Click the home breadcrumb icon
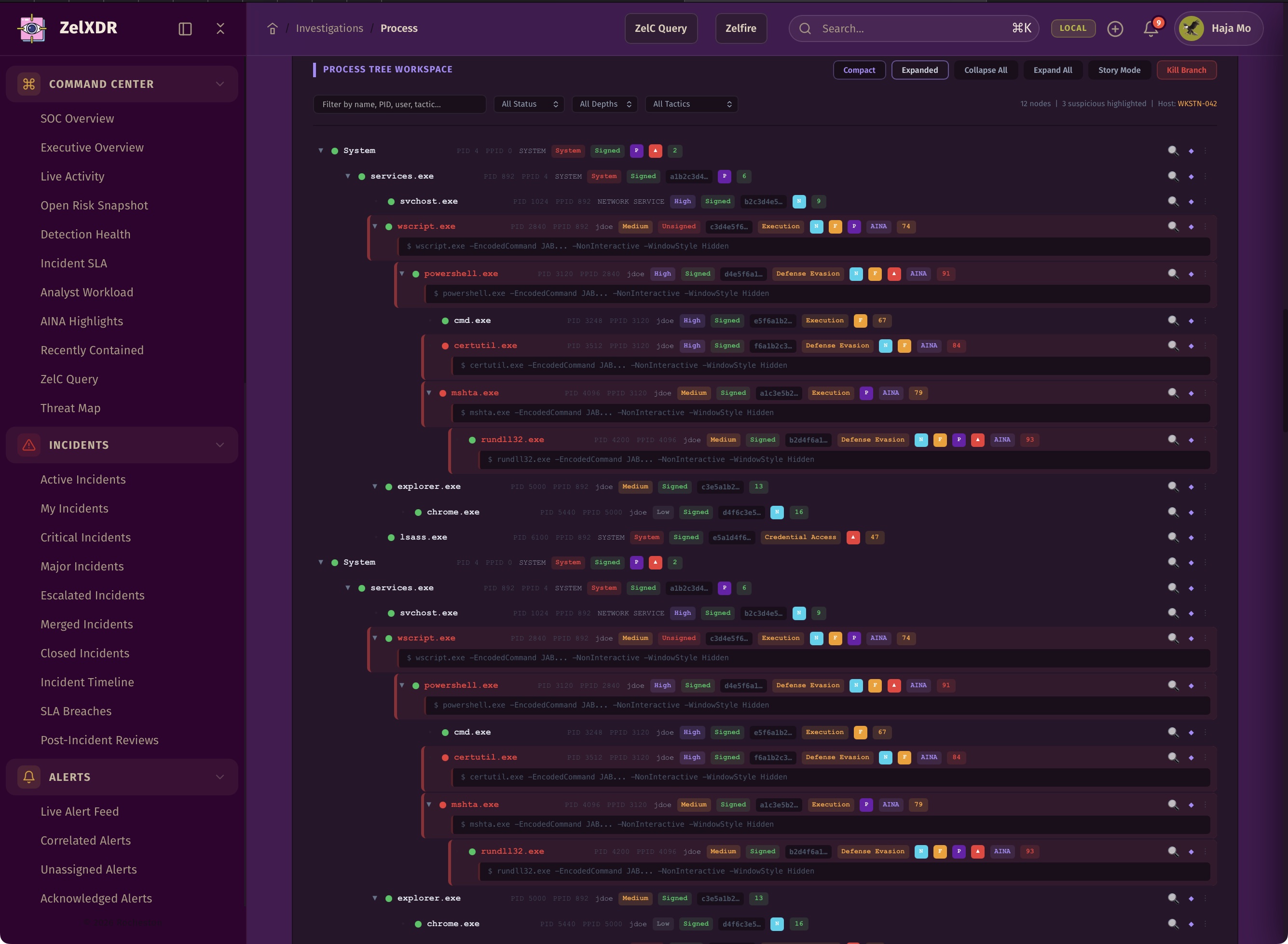1288x944 pixels. pos(273,28)
